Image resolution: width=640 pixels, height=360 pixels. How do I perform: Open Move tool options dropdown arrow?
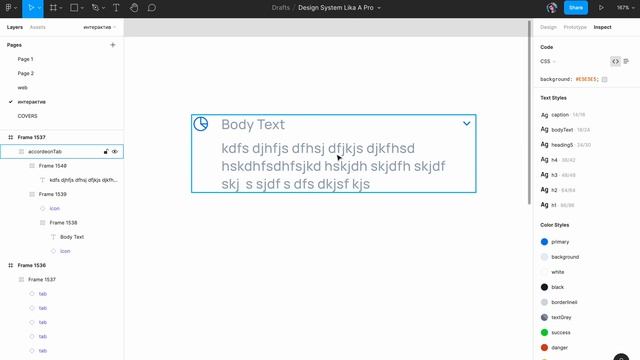coord(40,8)
